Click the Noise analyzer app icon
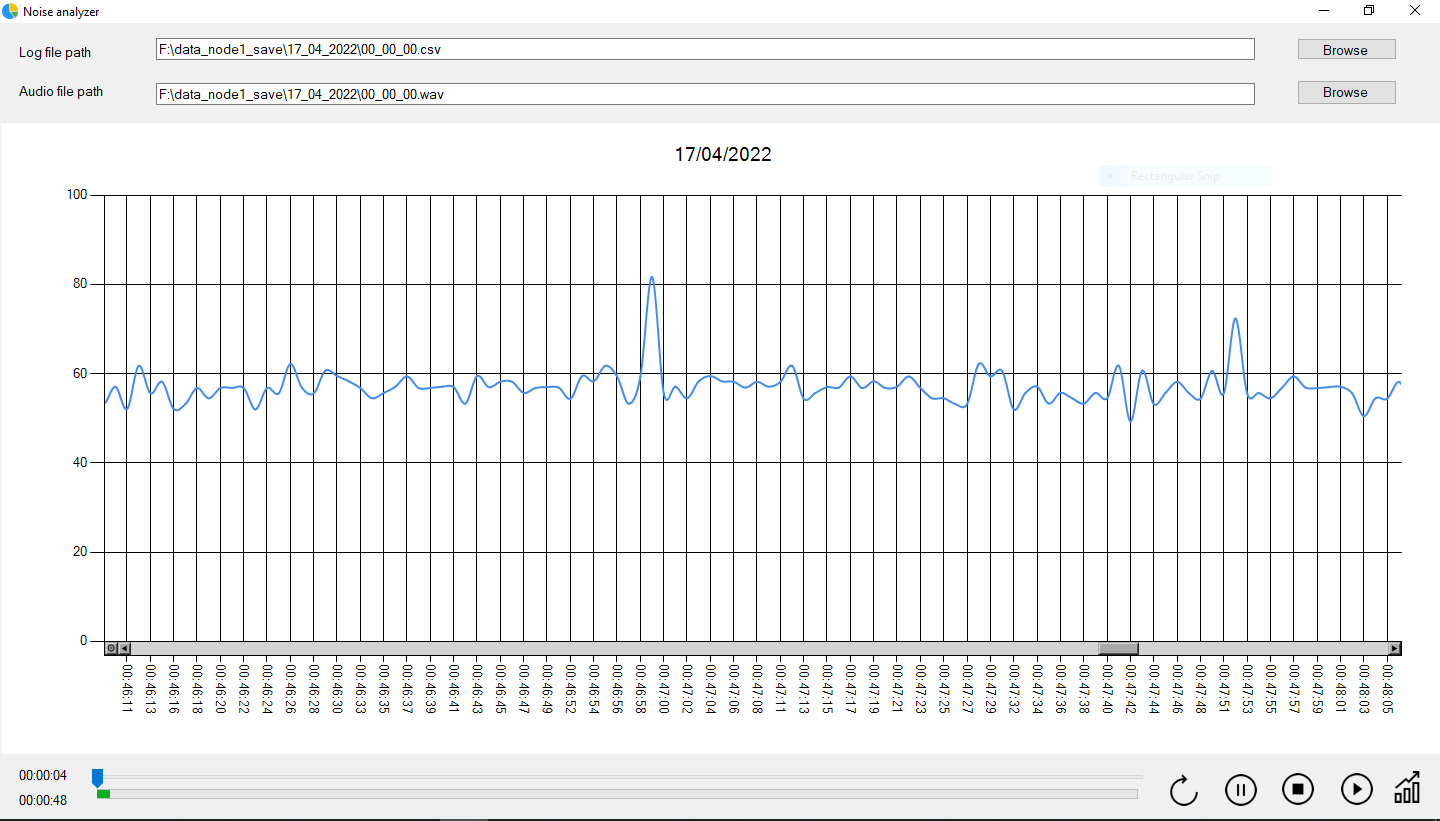Screen dimensions: 1440x821 pos(10,11)
